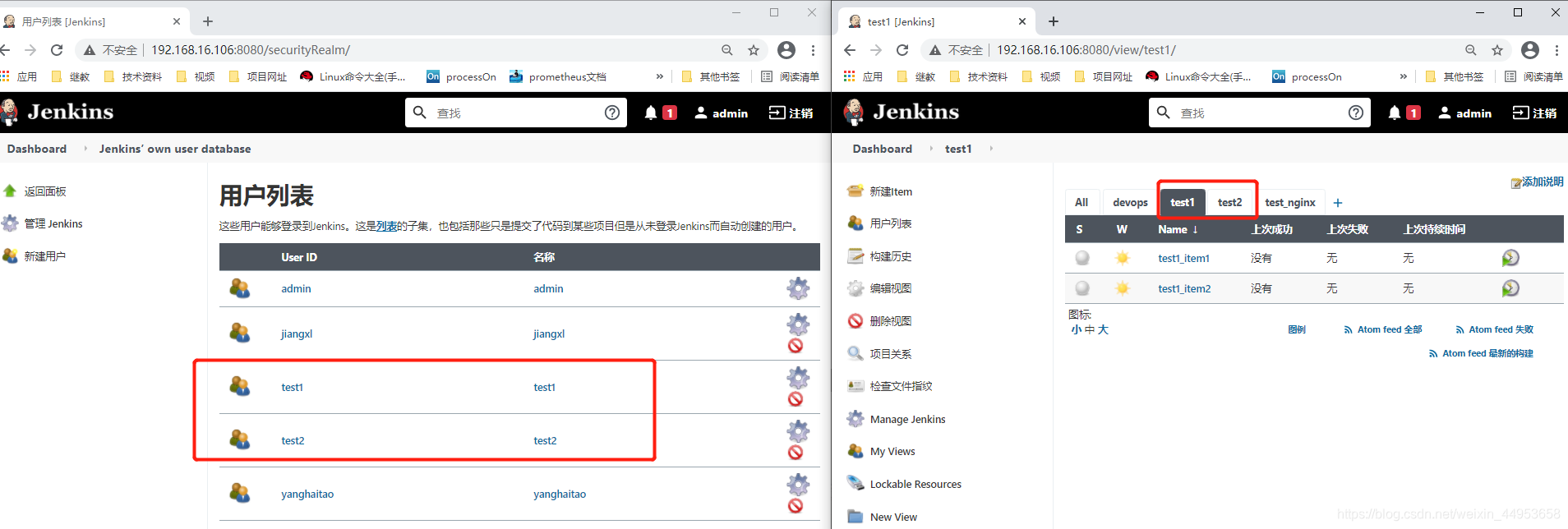Viewport: 1568px width, 529px height.
Task: Expand Dashboard breadcrumb arrow in right window
Action: click(931, 149)
